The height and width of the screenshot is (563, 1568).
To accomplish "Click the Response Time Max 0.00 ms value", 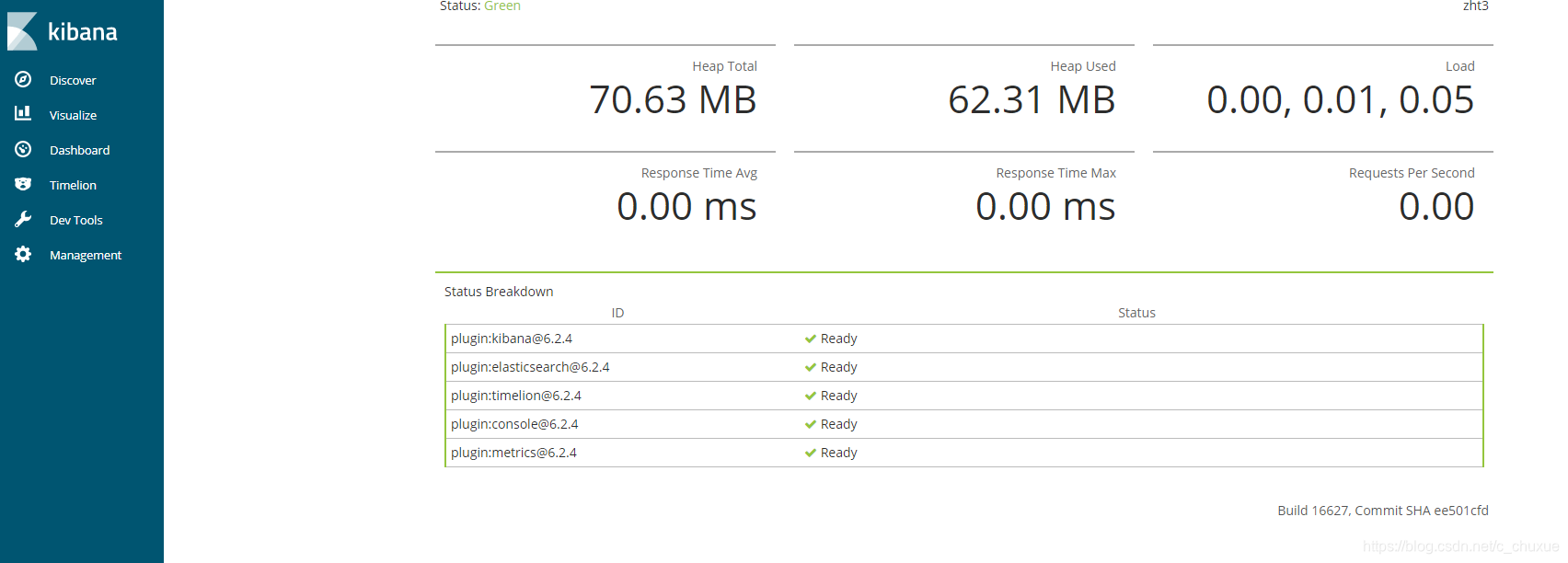I will coord(1045,206).
